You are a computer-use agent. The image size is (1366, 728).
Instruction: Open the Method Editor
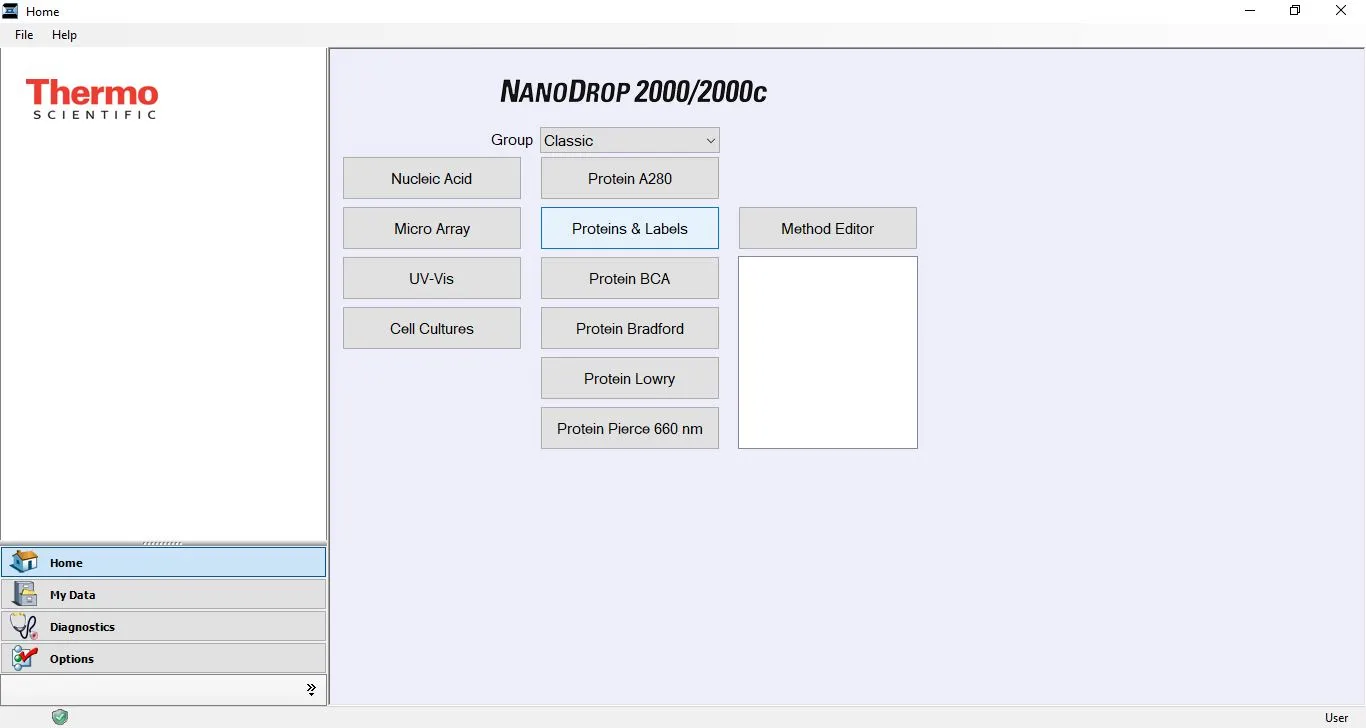[x=828, y=228]
